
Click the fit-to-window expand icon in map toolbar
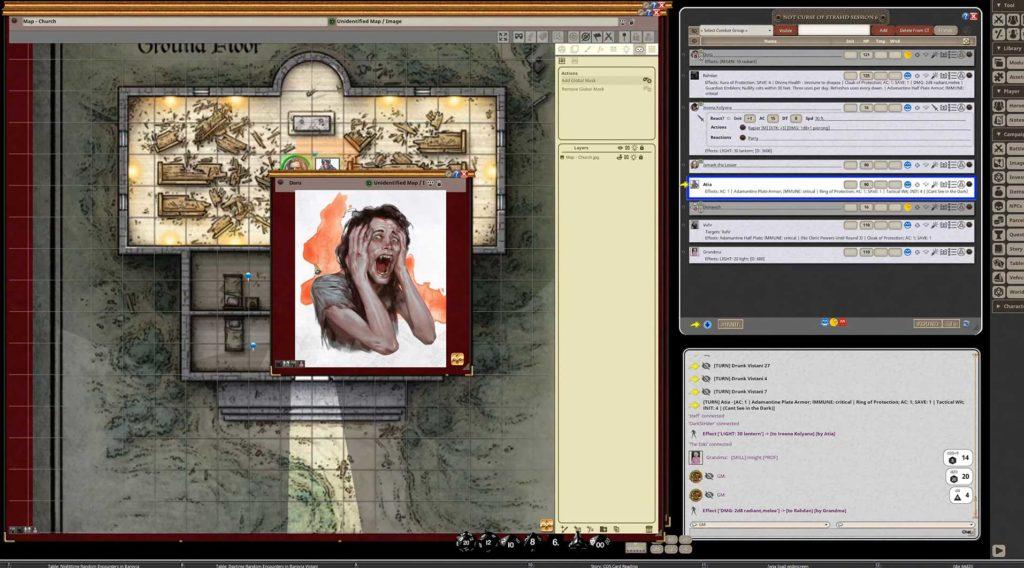tap(503, 37)
